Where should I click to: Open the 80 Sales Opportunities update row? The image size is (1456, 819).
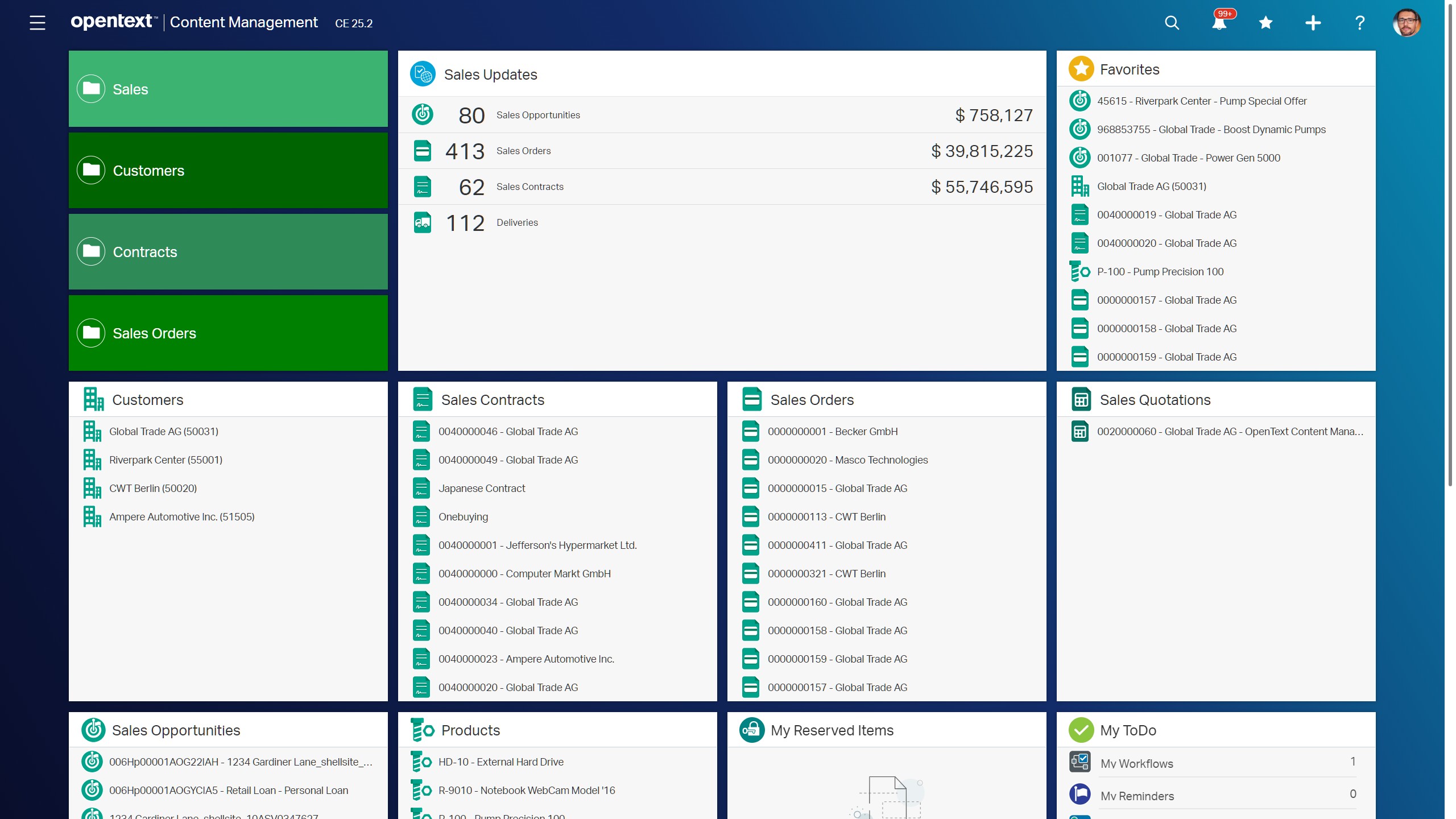click(x=722, y=115)
